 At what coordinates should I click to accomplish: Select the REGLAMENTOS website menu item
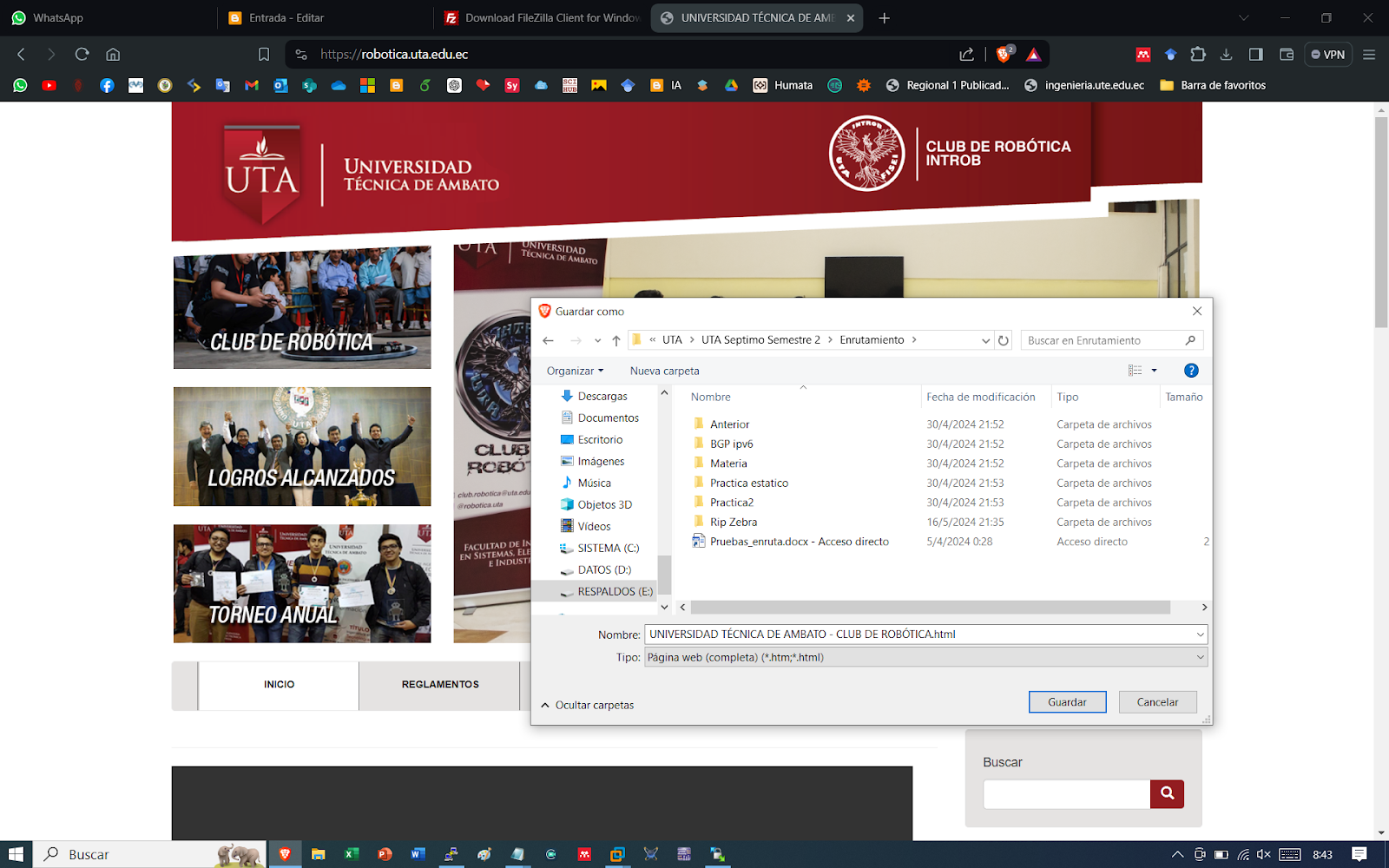[x=440, y=684]
